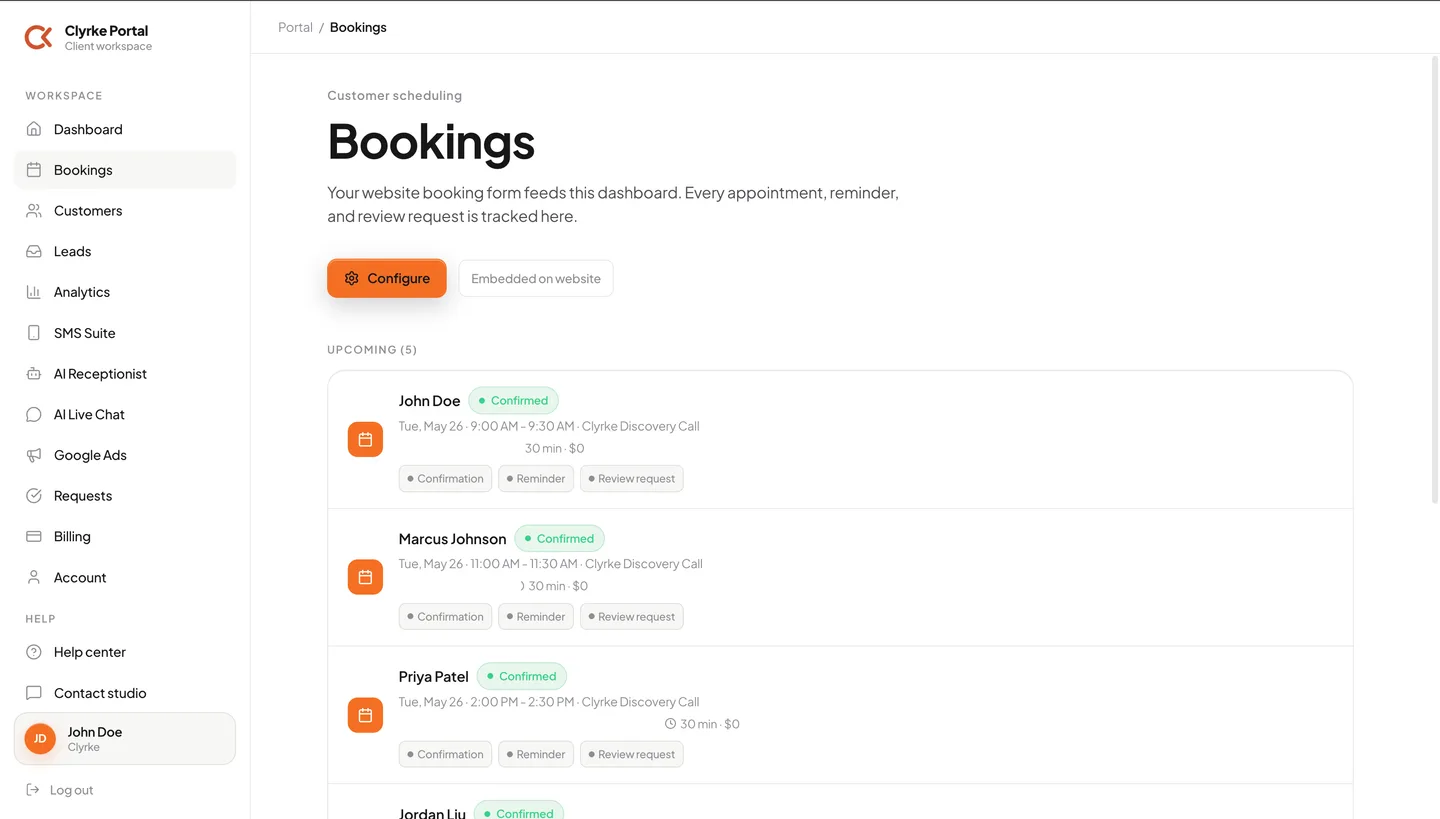Click the AI Live Chat bubble icon
The image size is (1440, 819).
coord(34,414)
